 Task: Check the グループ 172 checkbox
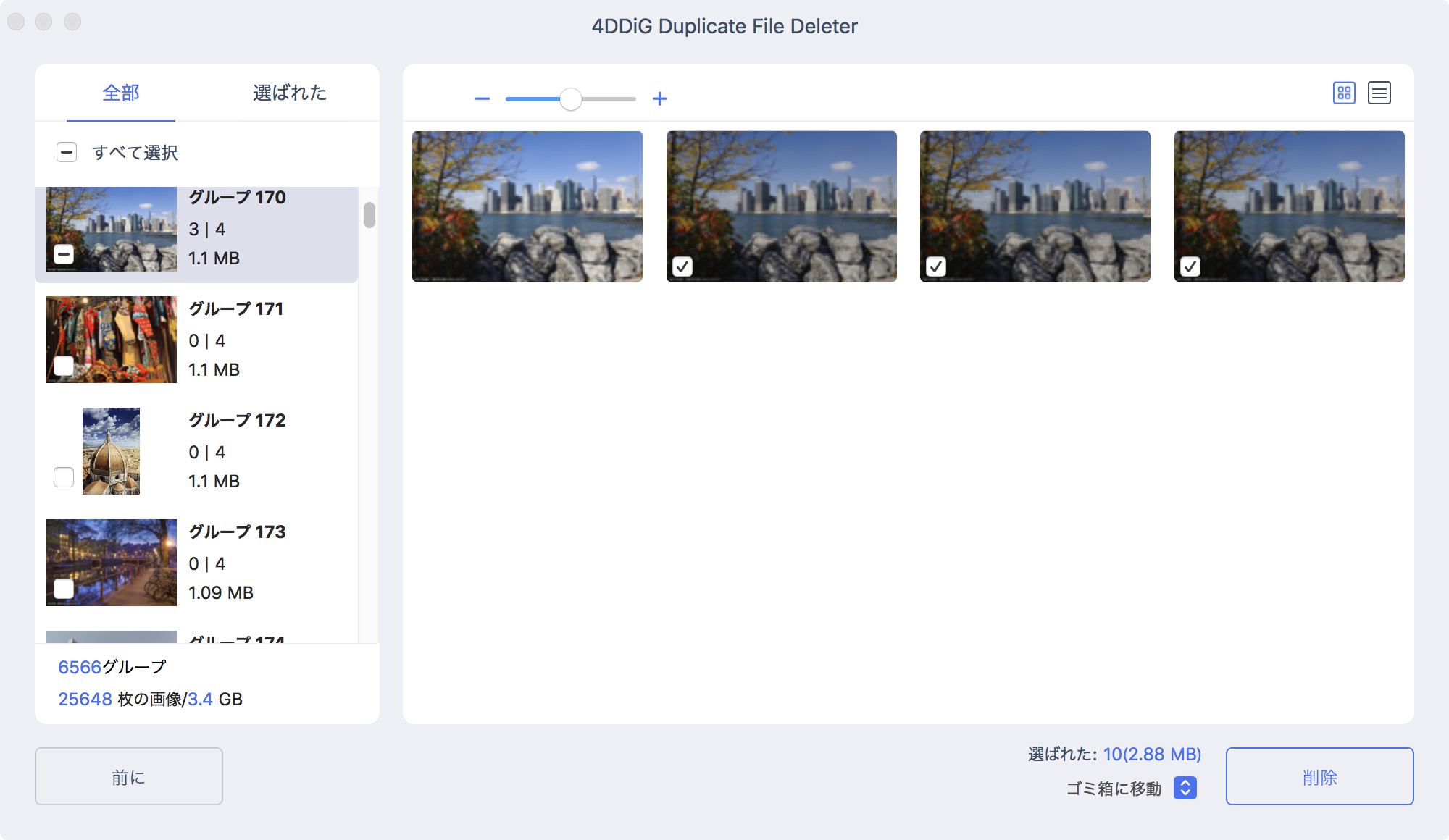[x=64, y=477]
